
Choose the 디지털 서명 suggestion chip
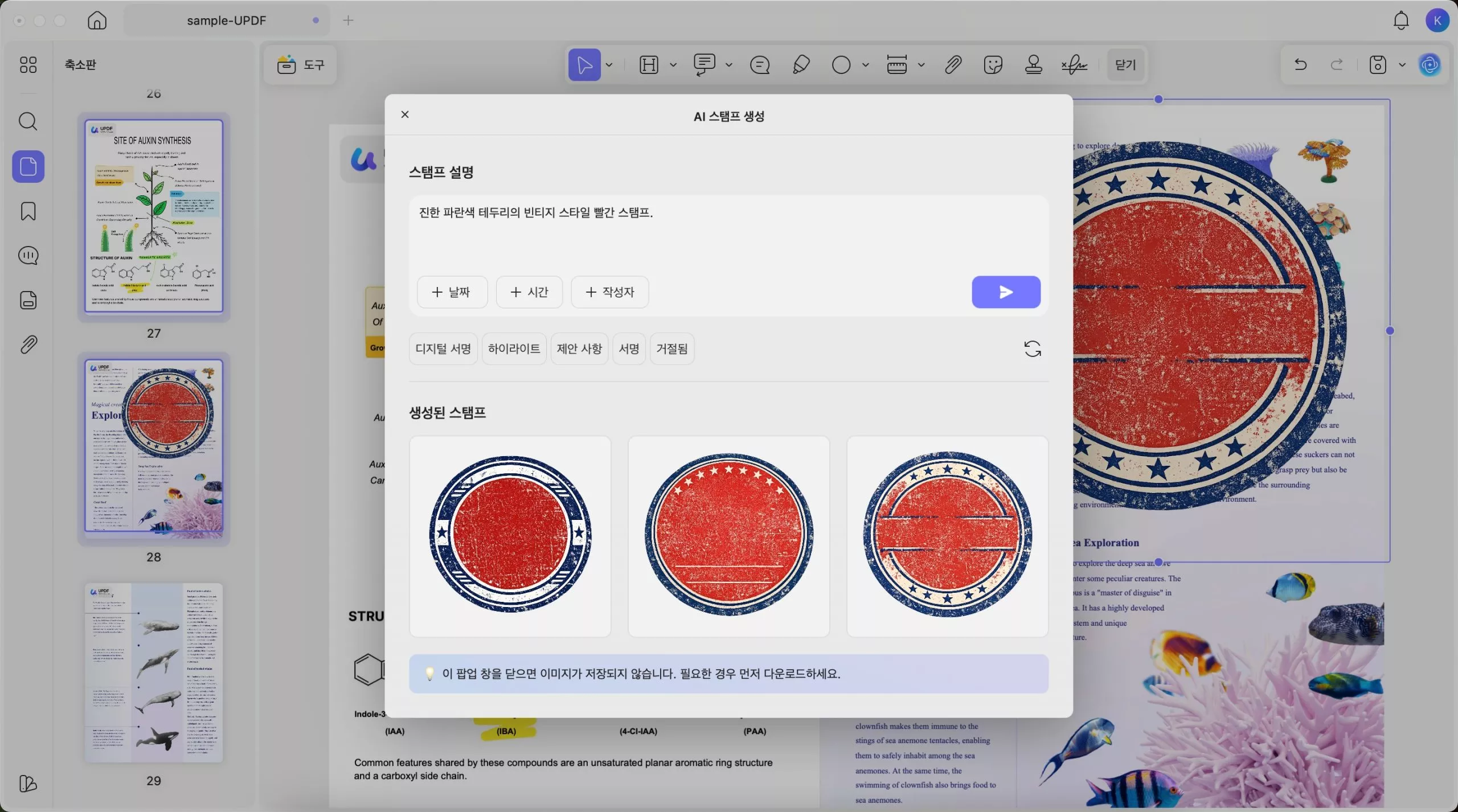tap(443, 348)
